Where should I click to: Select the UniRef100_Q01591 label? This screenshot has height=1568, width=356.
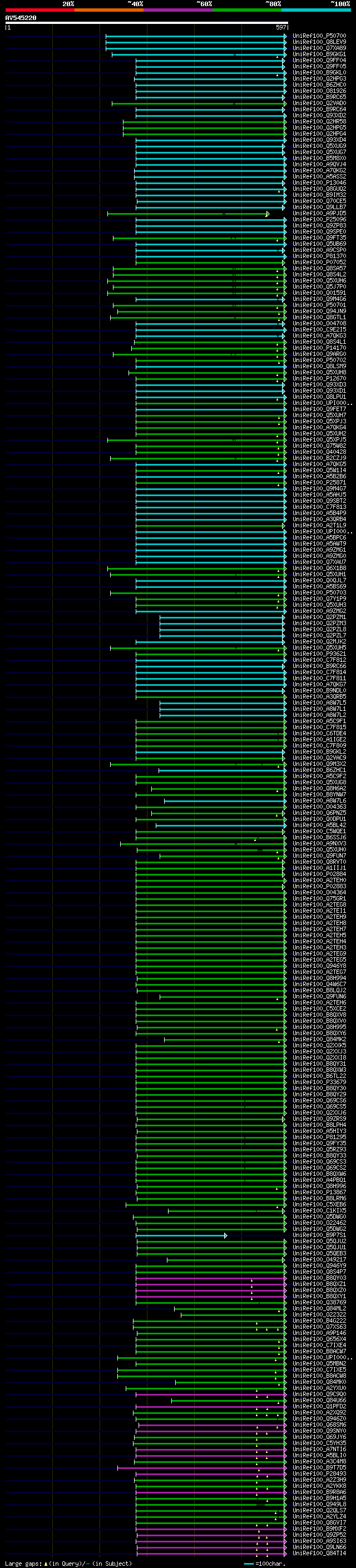(319, 293)
